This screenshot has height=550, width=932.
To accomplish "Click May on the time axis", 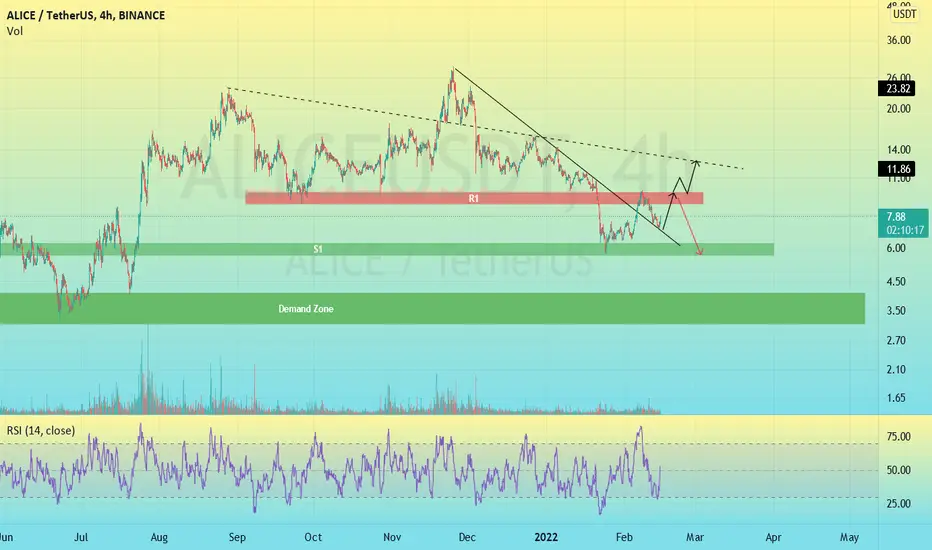I will tap(849, 537).
